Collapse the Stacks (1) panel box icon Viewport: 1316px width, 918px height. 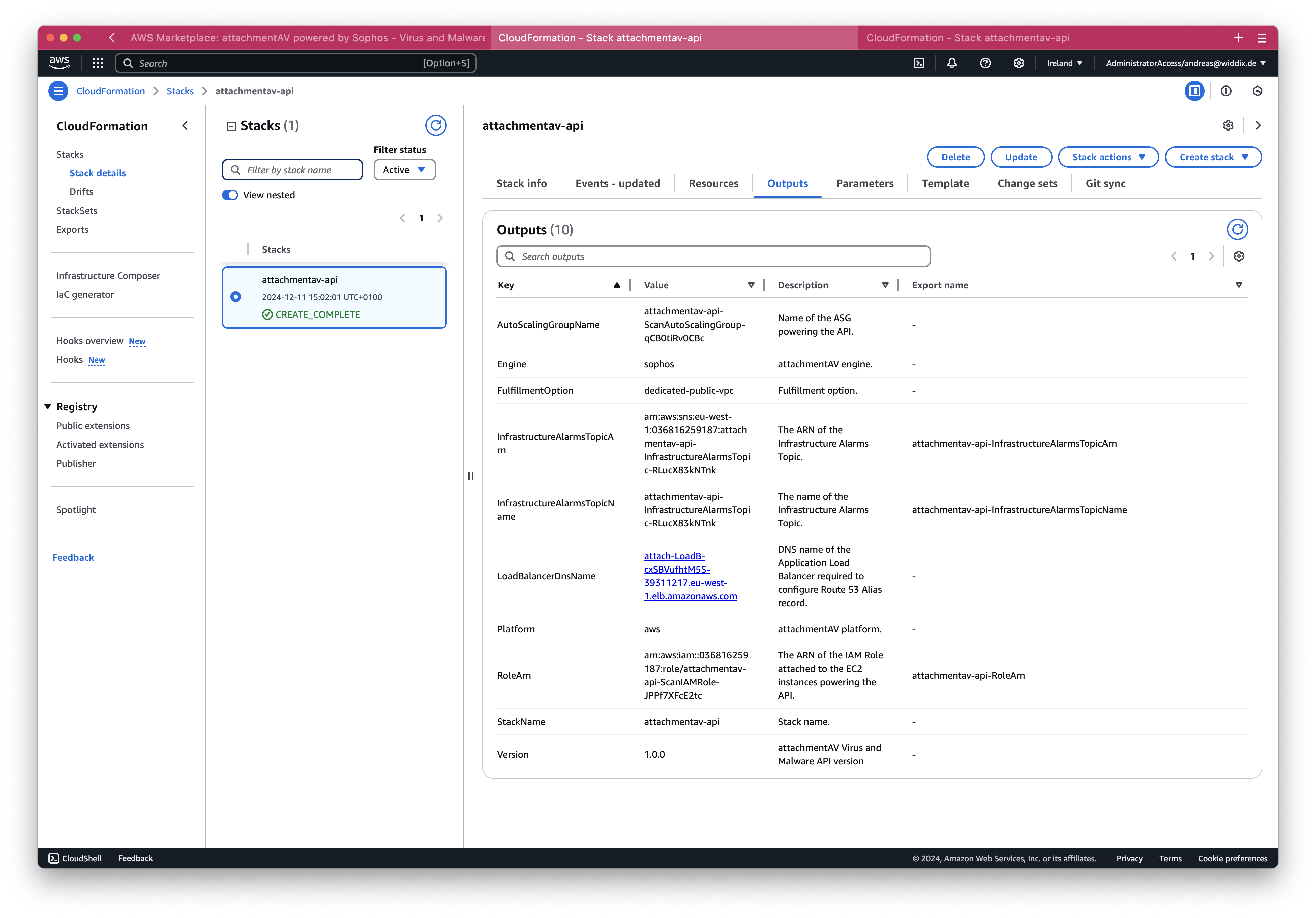tap(231, 127)
